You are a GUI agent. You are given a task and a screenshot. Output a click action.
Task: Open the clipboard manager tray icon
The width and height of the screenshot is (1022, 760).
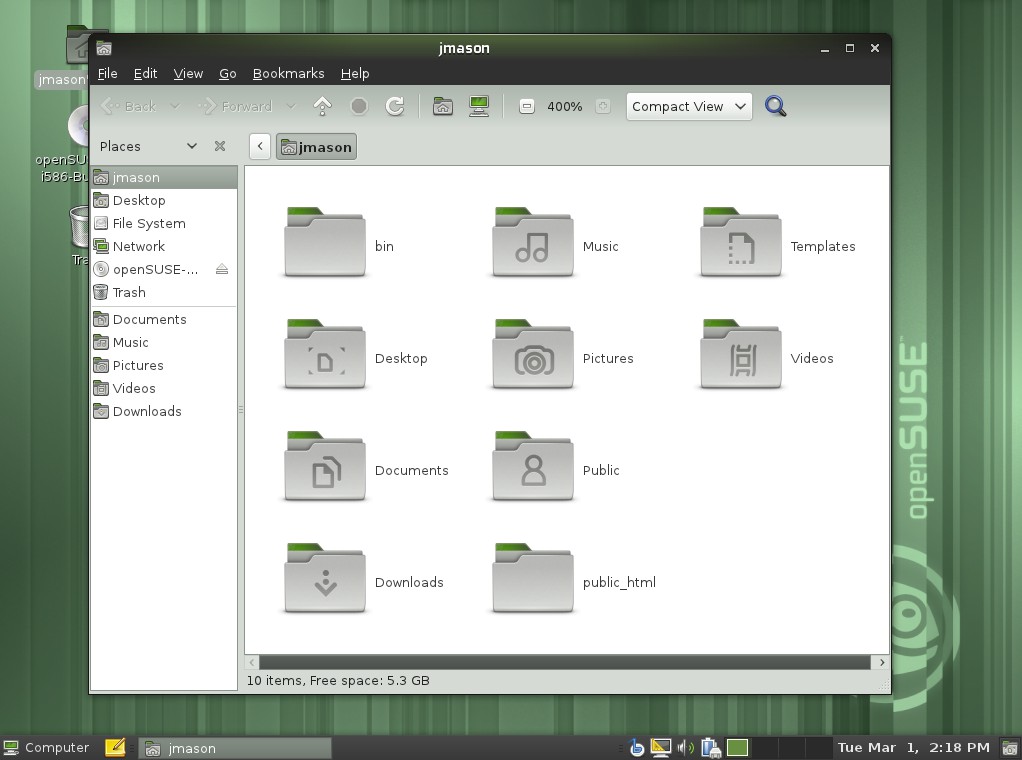(x=710, y=748)
